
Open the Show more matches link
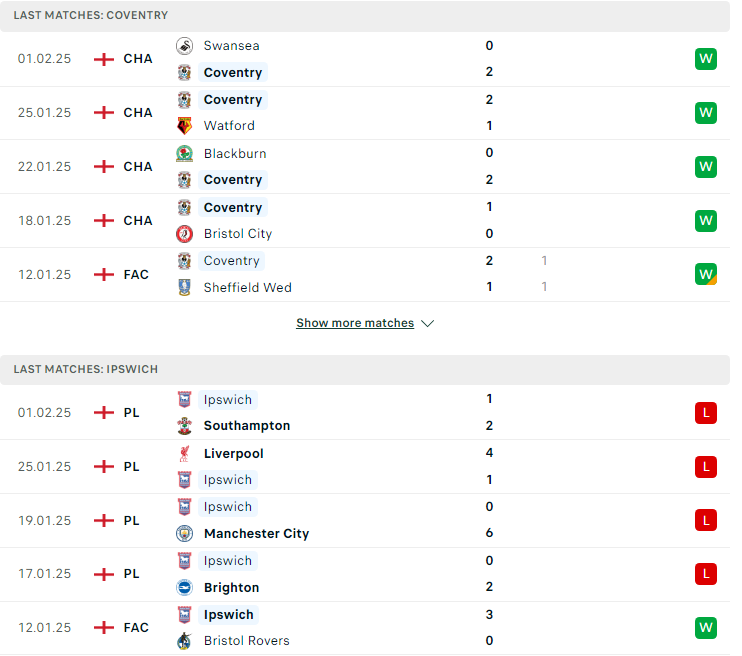(355, 323)
